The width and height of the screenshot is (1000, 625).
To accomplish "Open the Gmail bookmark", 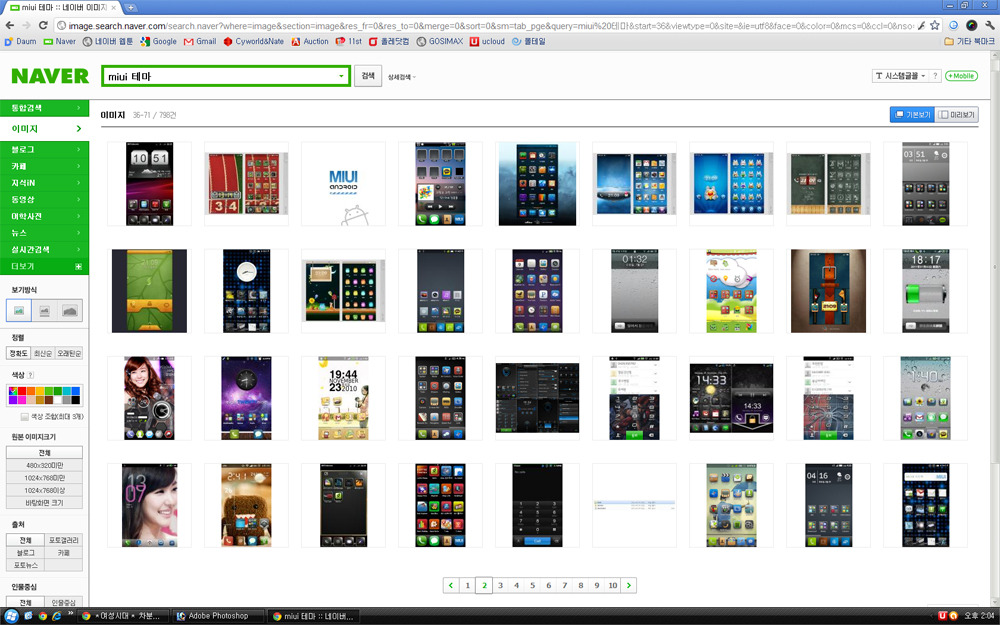I will coord(200,41).
